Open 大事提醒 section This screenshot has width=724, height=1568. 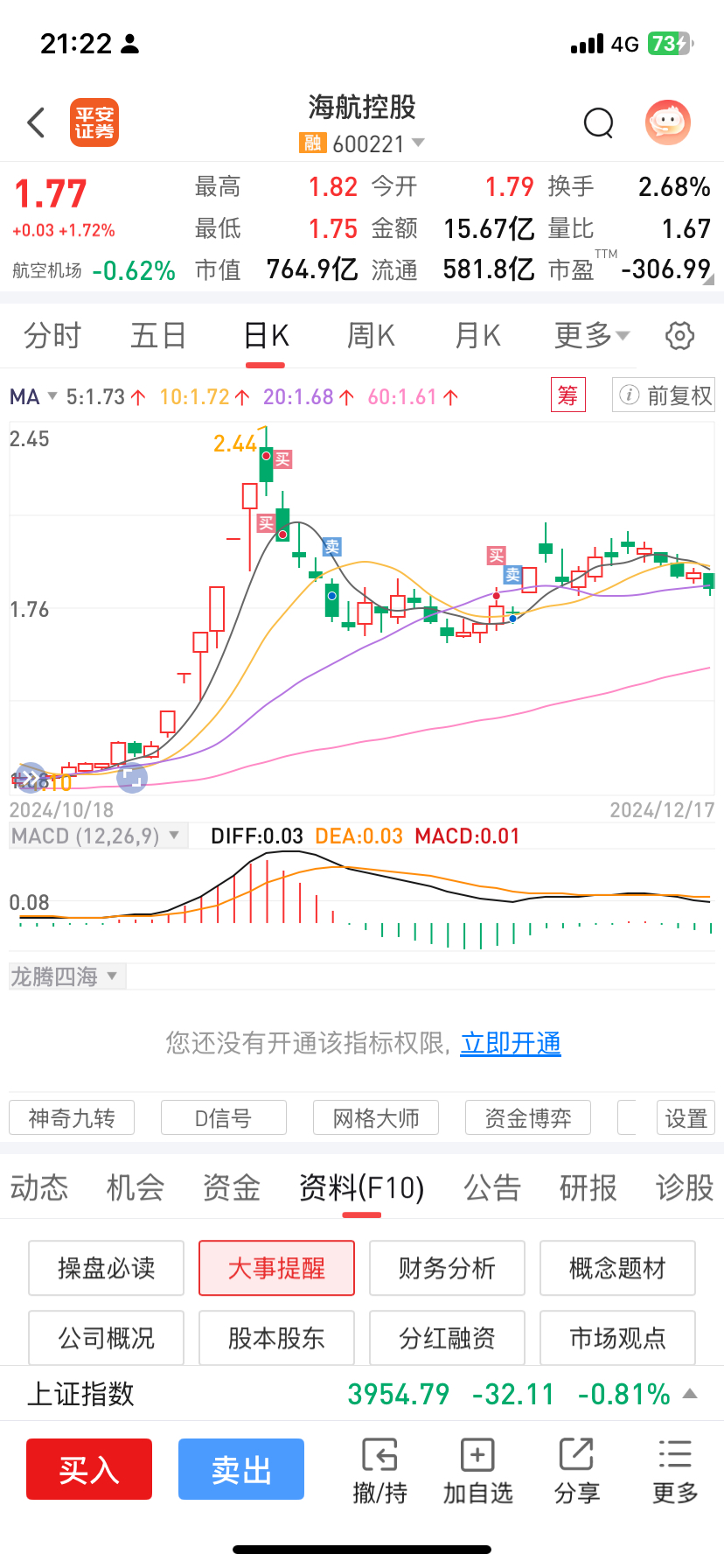[x=276, y=1268]
